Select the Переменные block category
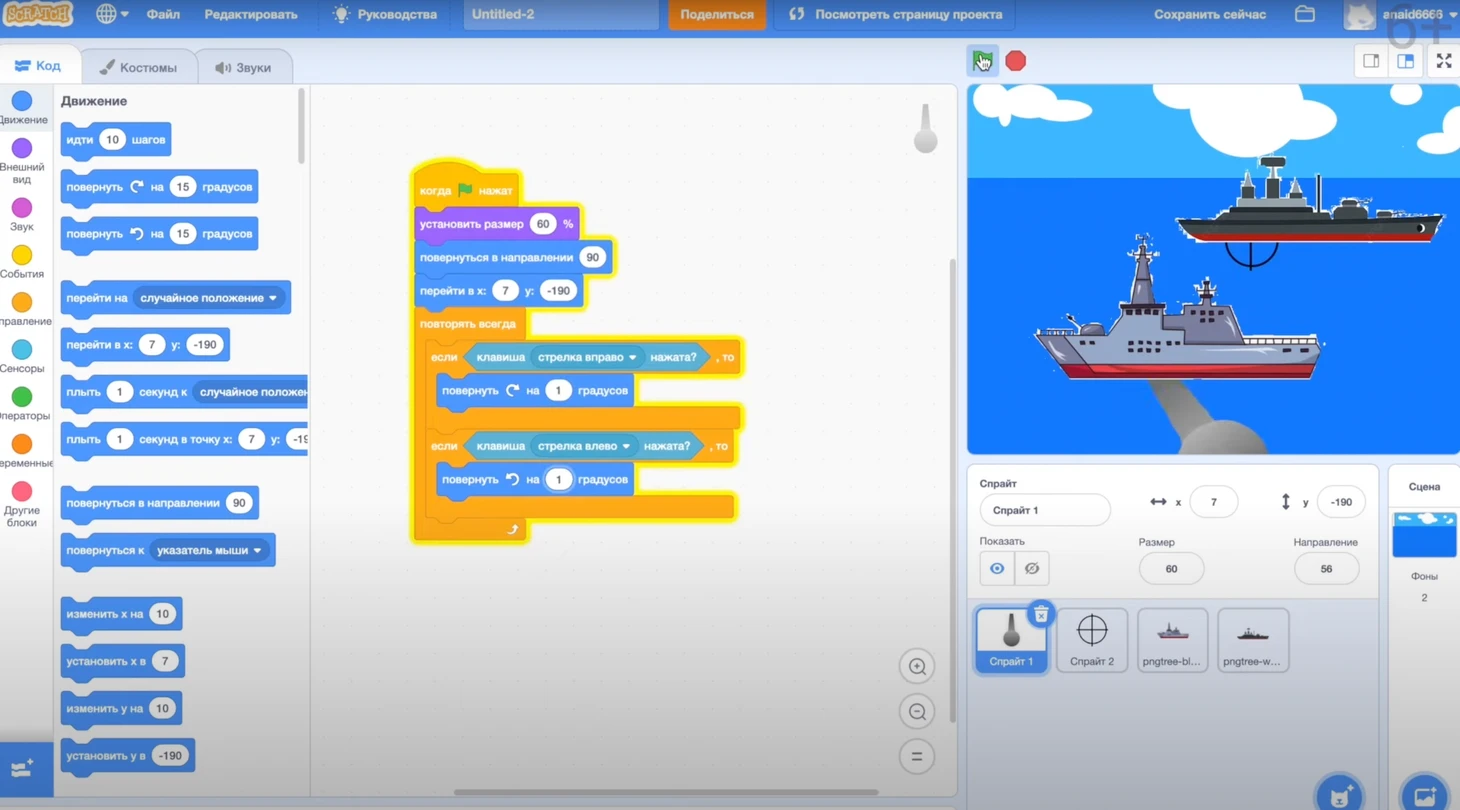 (x=22, y=451)
